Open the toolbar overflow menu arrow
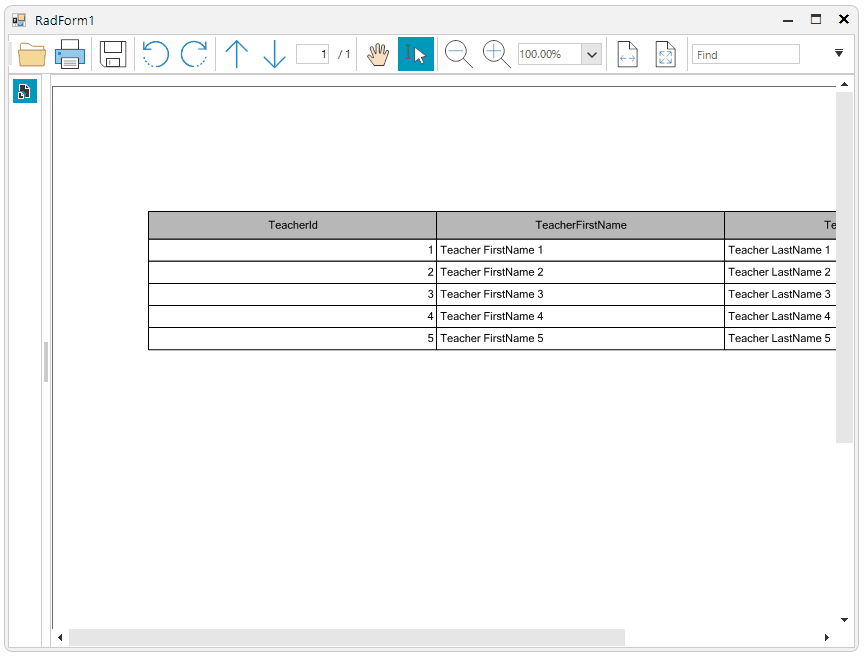This screenshot has width=865, height=656. (838, 52)
